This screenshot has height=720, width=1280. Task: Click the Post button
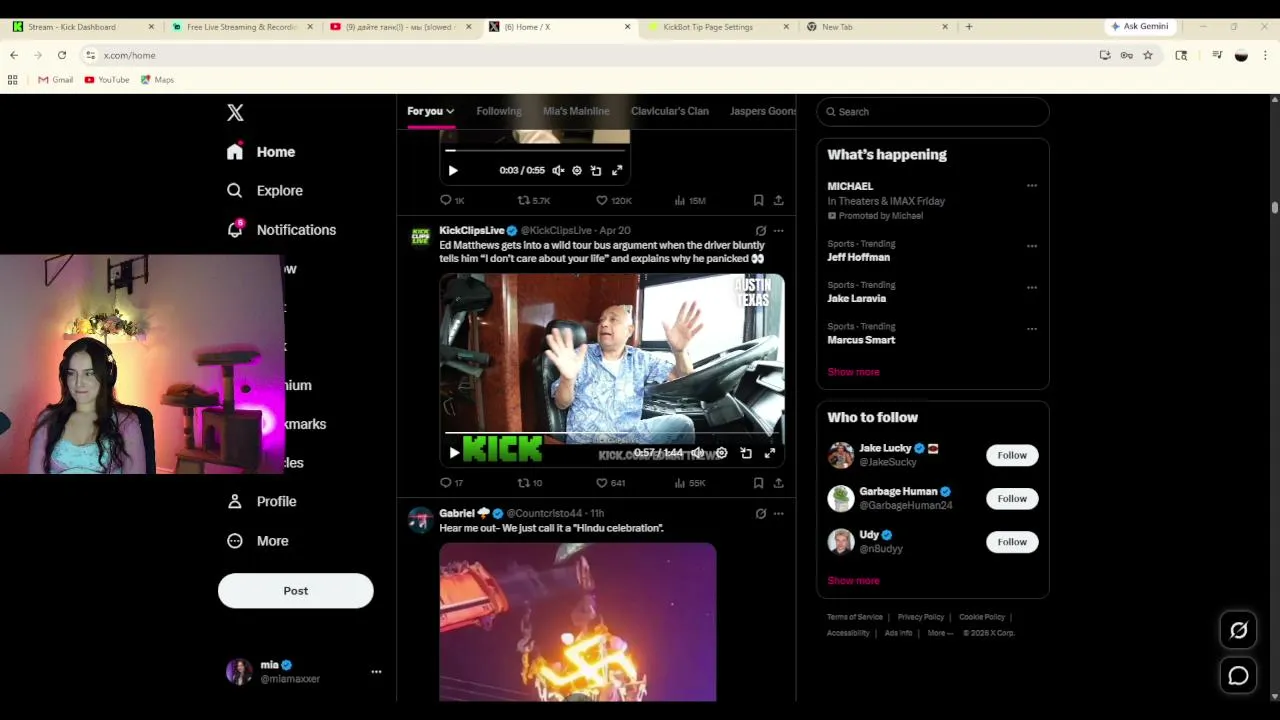[296, 591]
